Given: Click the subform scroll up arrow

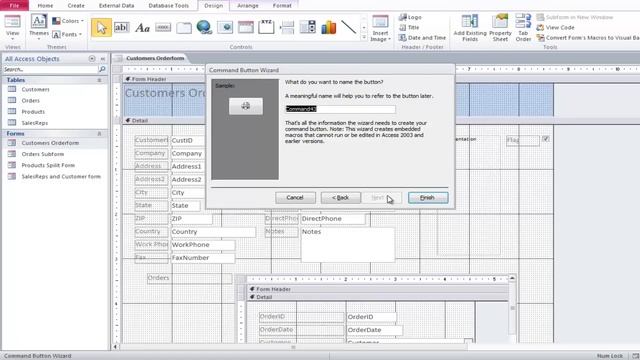Looking at the screenshot, I should point(512,278).
